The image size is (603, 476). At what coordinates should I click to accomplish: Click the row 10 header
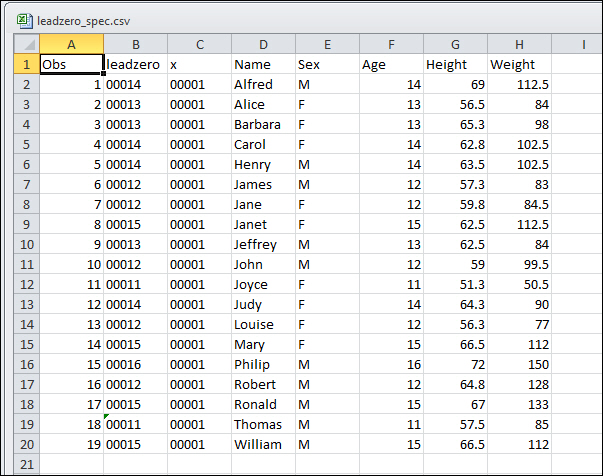pos(27,244)
